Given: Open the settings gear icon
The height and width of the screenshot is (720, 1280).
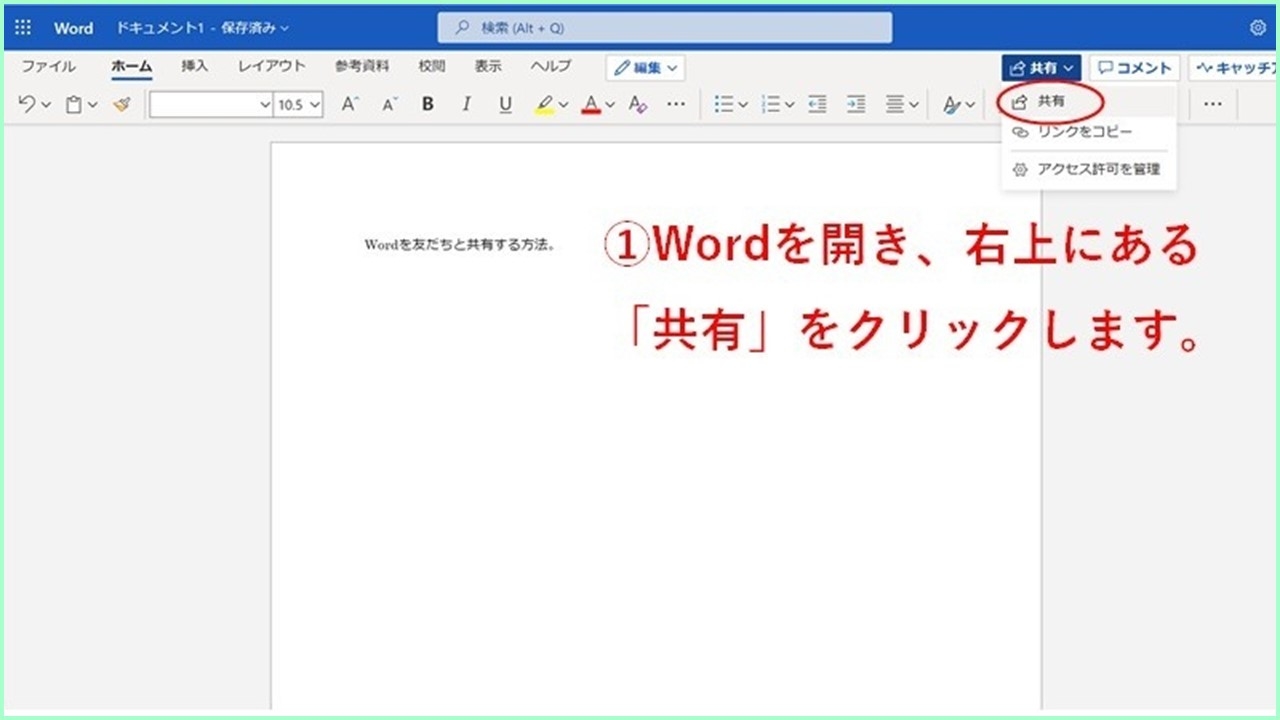Looking at the screenshot, I should pyautogui.click(x=1258, y=28).
